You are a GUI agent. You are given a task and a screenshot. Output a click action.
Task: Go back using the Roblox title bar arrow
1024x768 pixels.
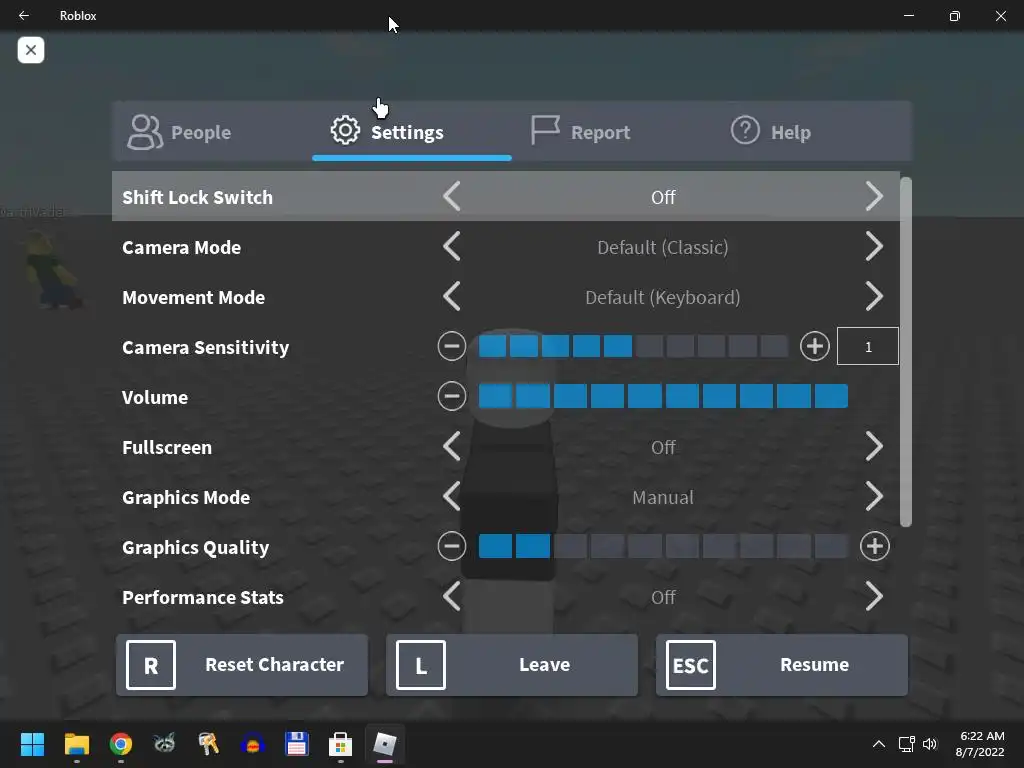pyautogui.click(x=24, y=15)
